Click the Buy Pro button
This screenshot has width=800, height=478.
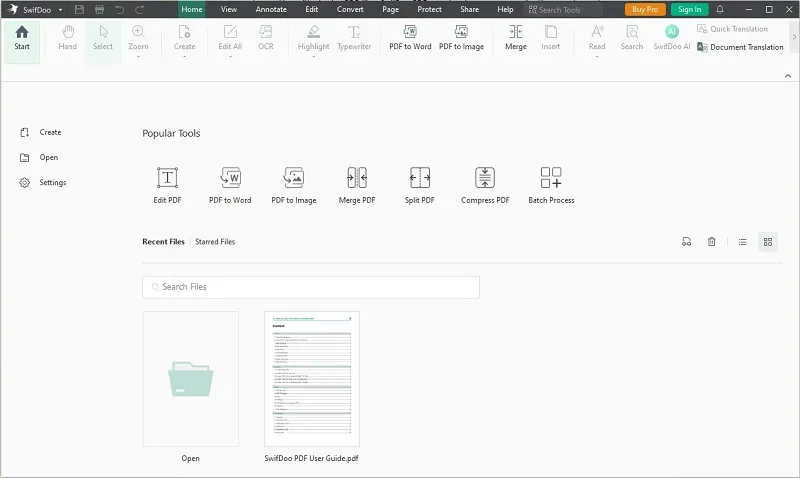pyautogui.click(x=644, y=9)
